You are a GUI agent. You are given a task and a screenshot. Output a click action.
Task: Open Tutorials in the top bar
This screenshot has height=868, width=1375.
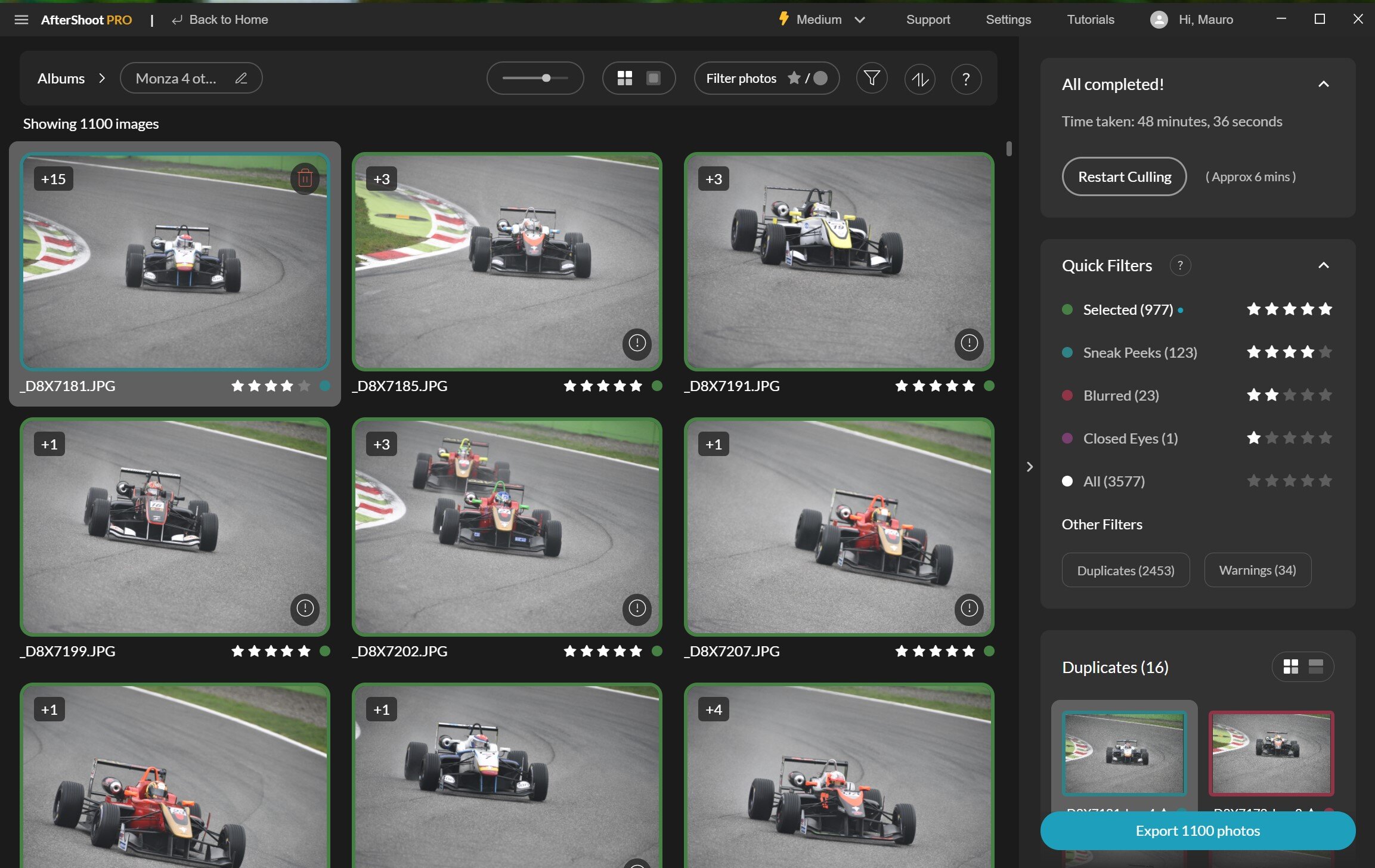1090,20
